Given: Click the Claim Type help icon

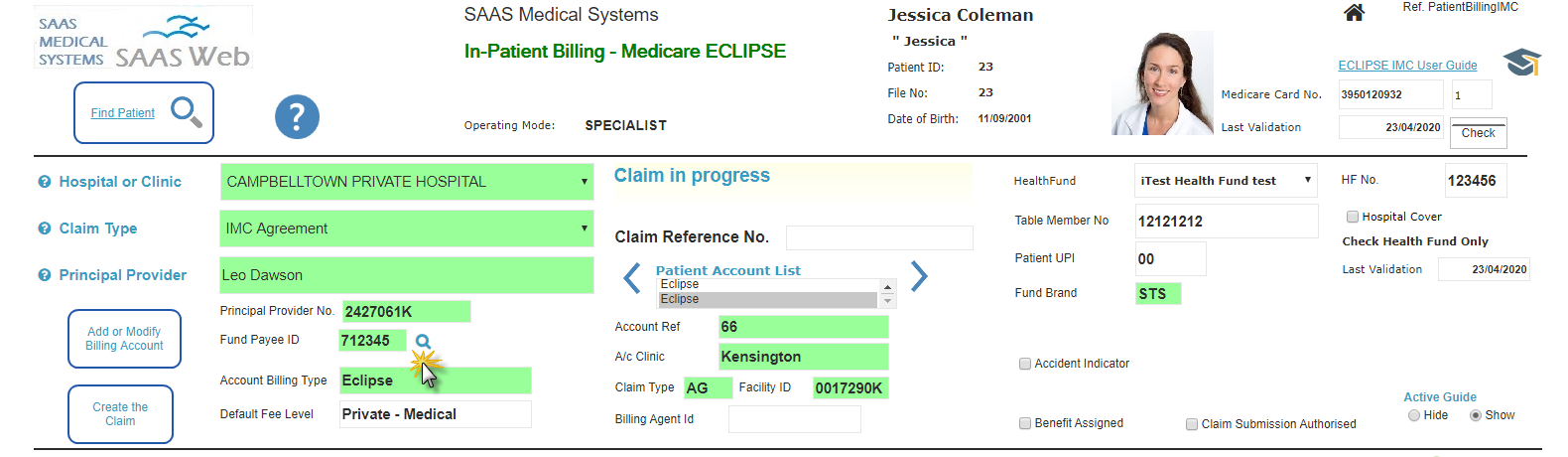Looking at the screenshot, I should coord(45,228).
